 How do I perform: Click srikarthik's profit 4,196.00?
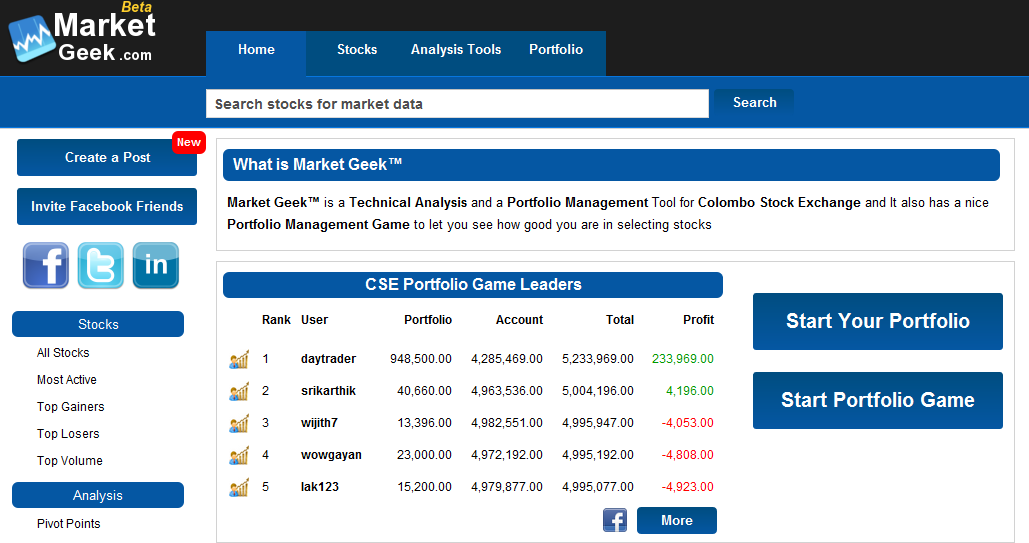click(x=690, y=391)
